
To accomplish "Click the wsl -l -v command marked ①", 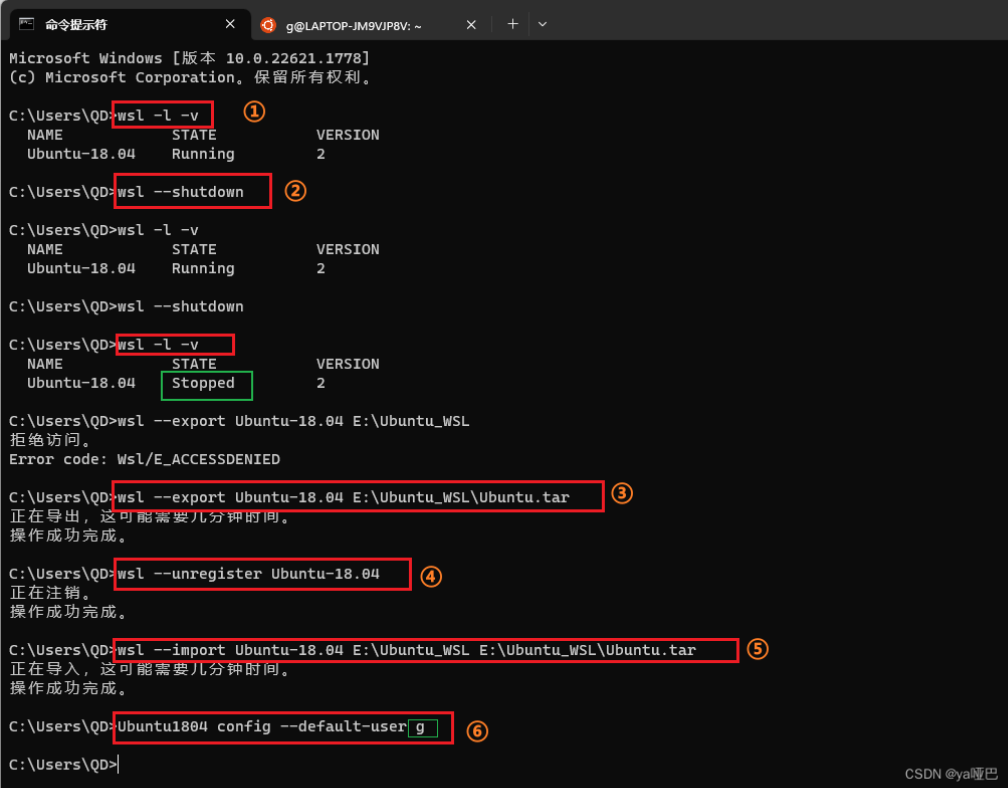I will click(160, 114).
